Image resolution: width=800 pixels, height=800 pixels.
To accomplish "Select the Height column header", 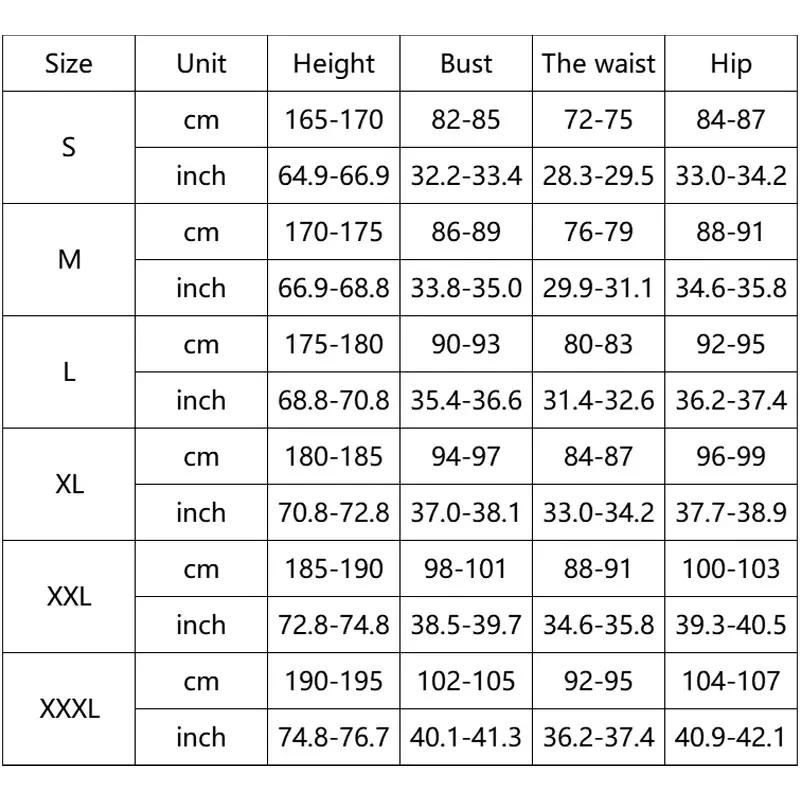I will point(334,64).
